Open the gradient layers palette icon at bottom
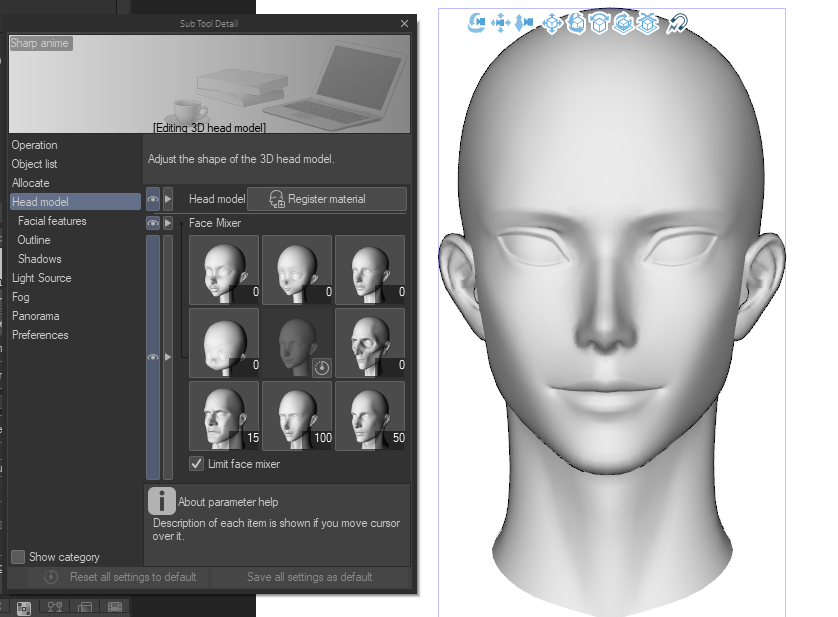Image resolution: width=838 pixels, height=617 pixels. [x=85, y=607]
